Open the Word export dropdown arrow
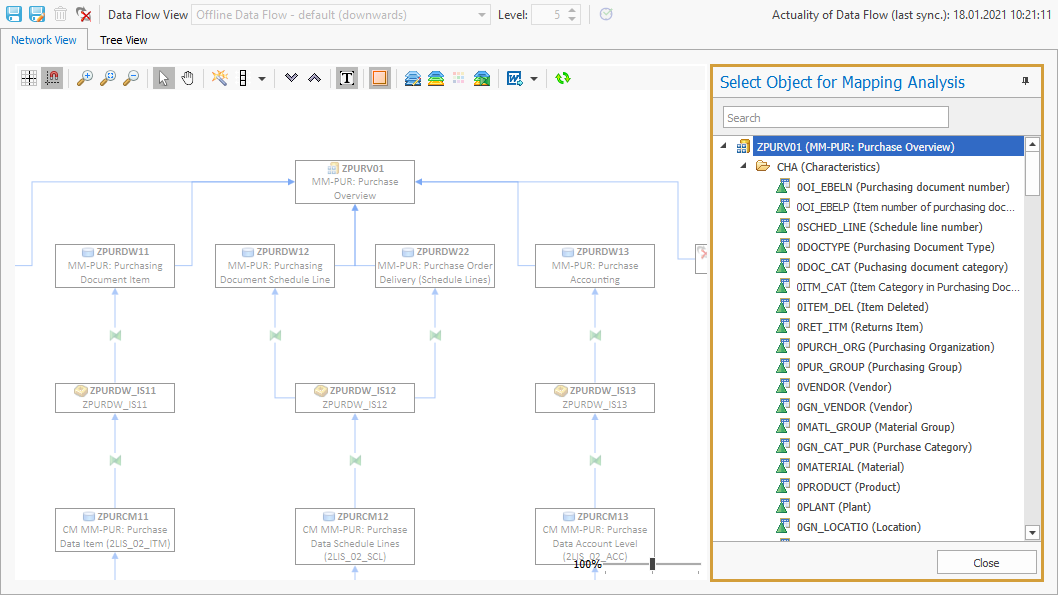The width and height of the screenshot is (1058, 595). click(x=534, y=78)
